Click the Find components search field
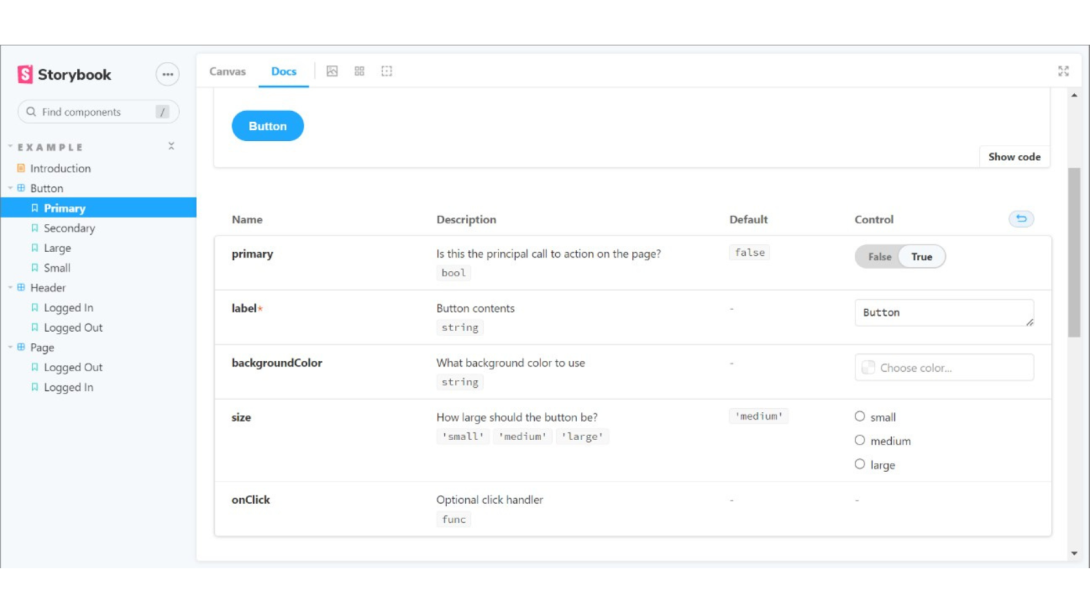The width and height of the screenshot is (1090, 613). tap(90, 112)
